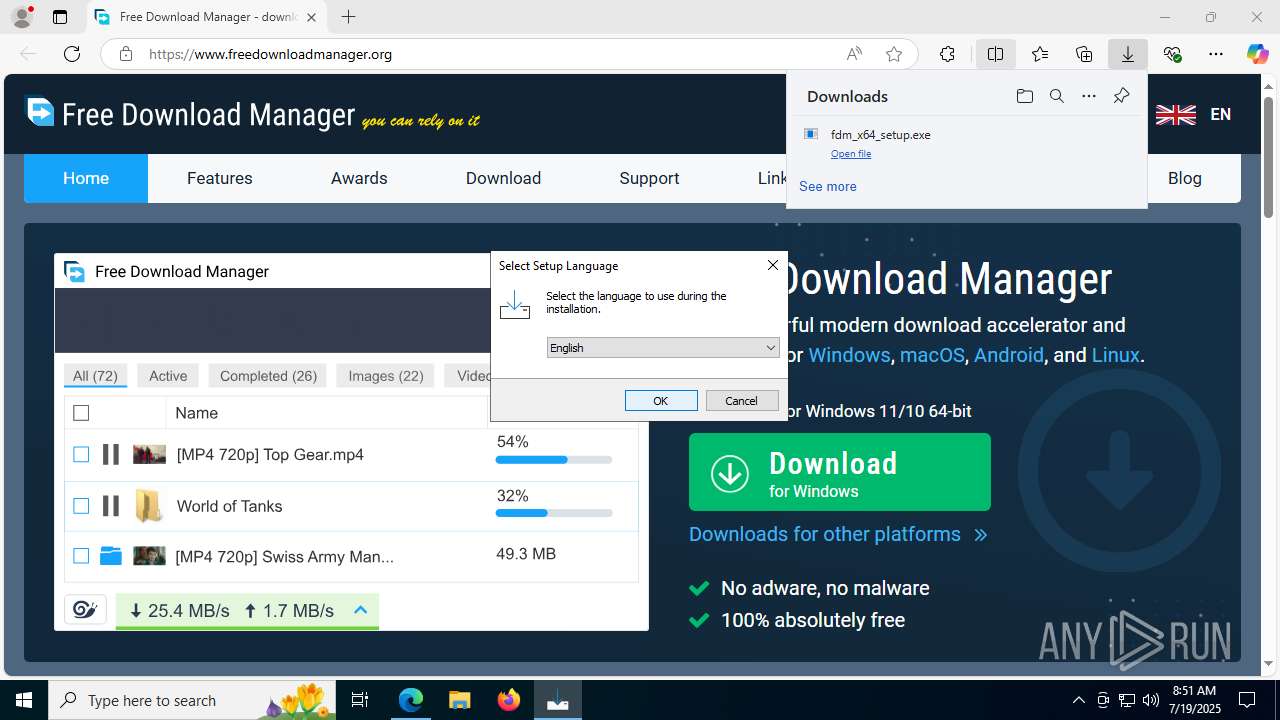Open Browser essentials icon
The image size is (1280, 720).
tap(1172, 54)
